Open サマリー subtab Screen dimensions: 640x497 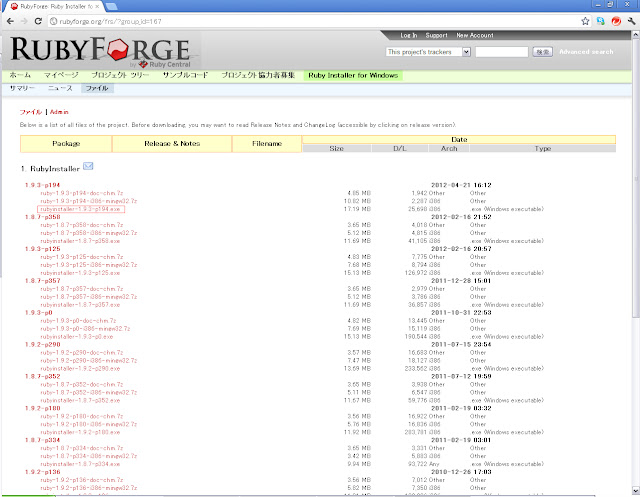22,88
